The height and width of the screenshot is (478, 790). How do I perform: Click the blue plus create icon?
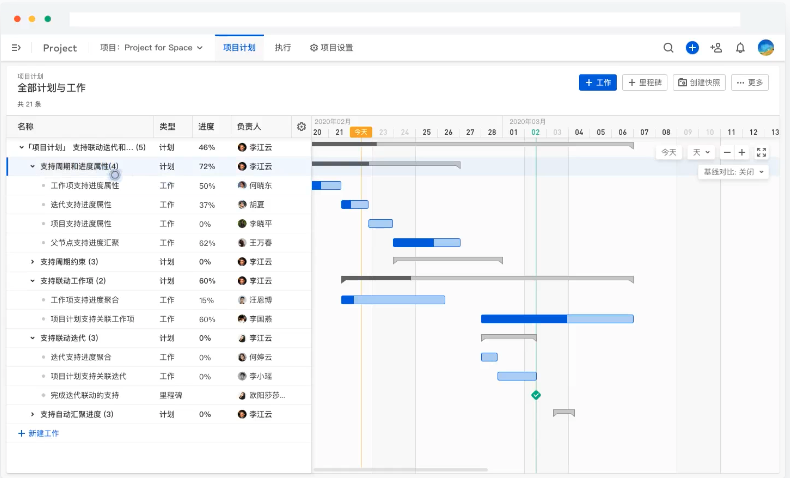click(692, 47)
